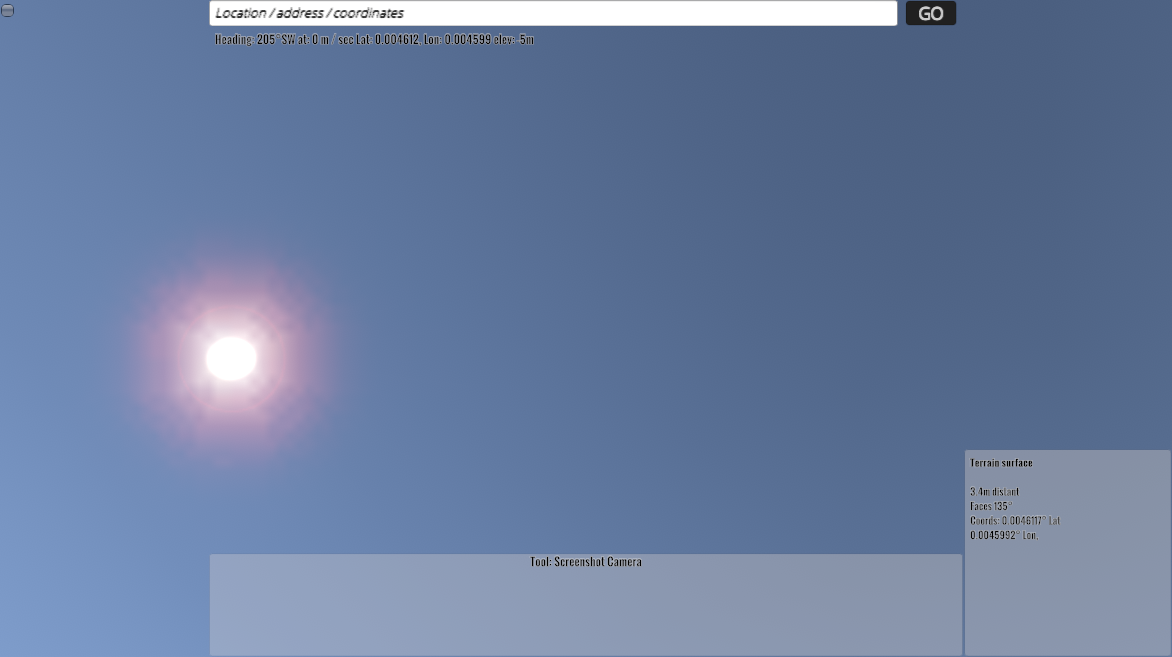Click the Faces 135° line
Screen dimensions: 1172x657
(x=991, y=506)
